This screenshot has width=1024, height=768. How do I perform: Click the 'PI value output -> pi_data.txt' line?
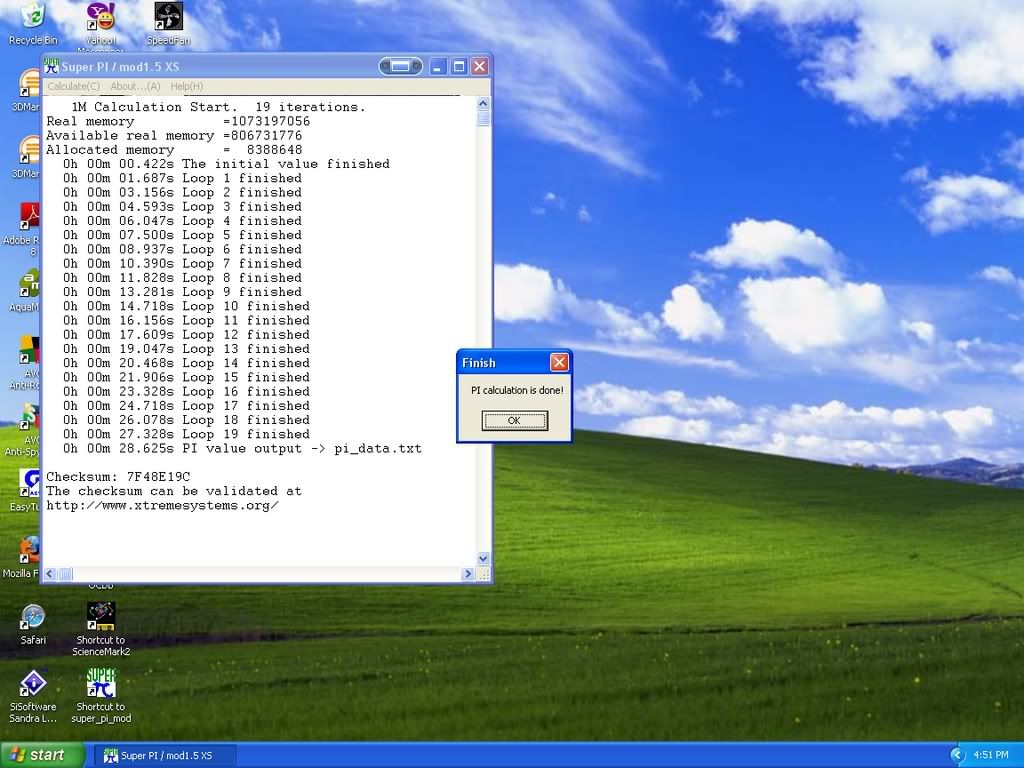(242, 449)
